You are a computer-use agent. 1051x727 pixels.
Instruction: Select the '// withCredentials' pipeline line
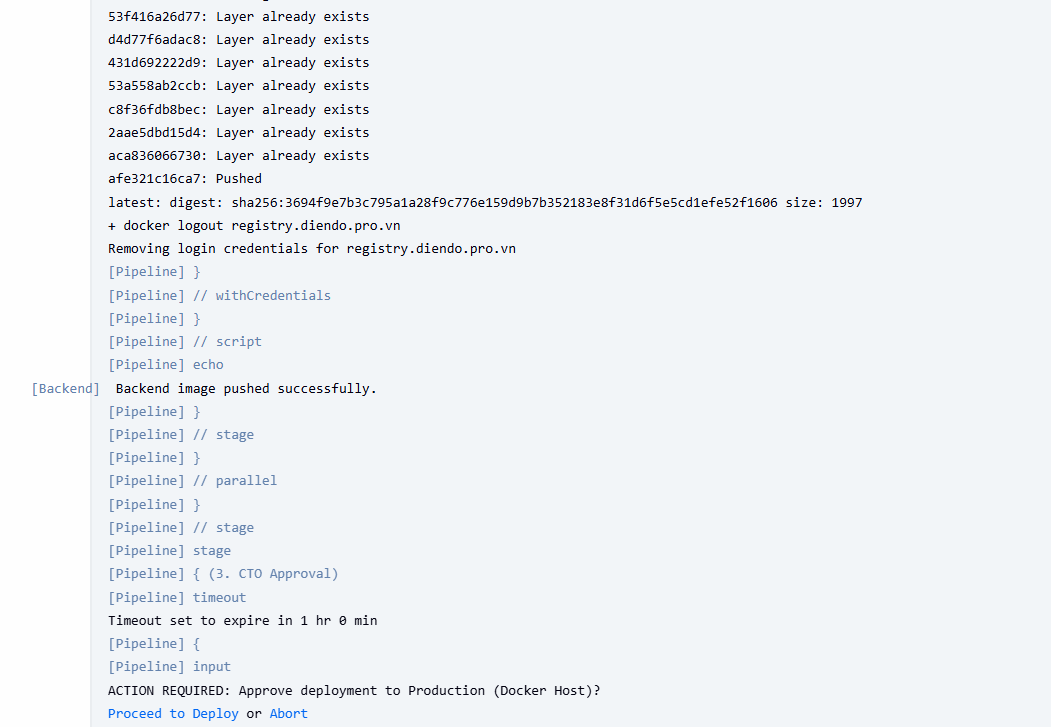coord(219,295)
